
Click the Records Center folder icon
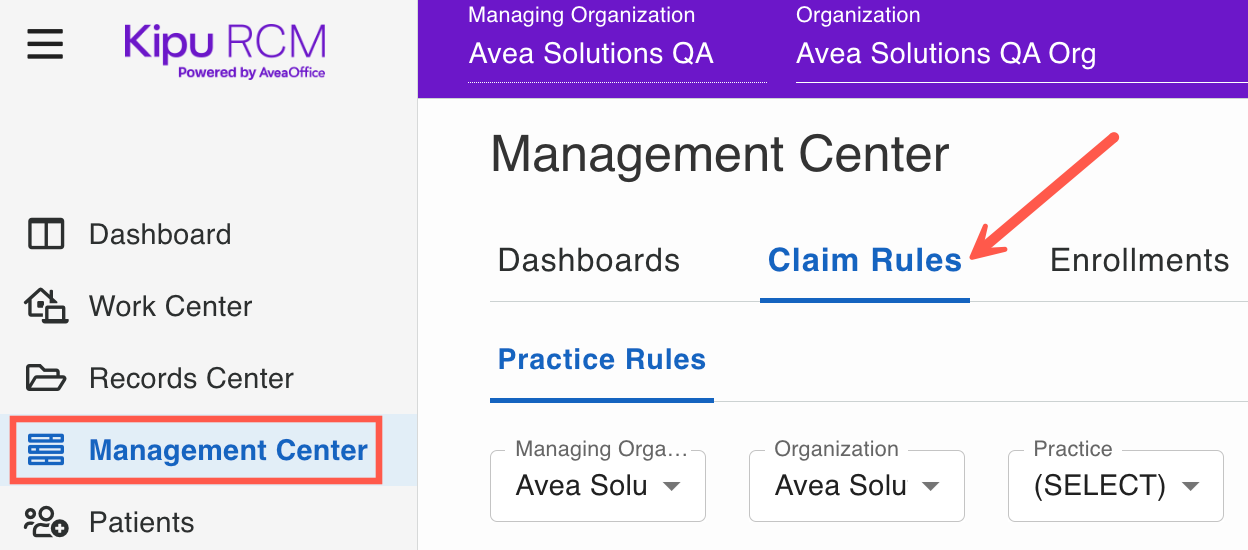(46, 378)
